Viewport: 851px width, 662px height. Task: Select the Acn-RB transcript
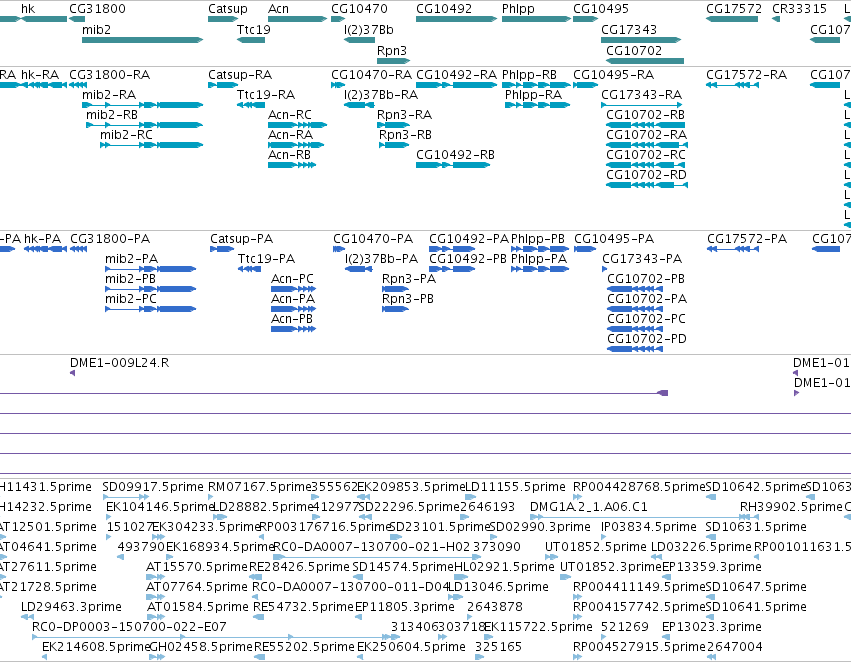tap(292, 165)
